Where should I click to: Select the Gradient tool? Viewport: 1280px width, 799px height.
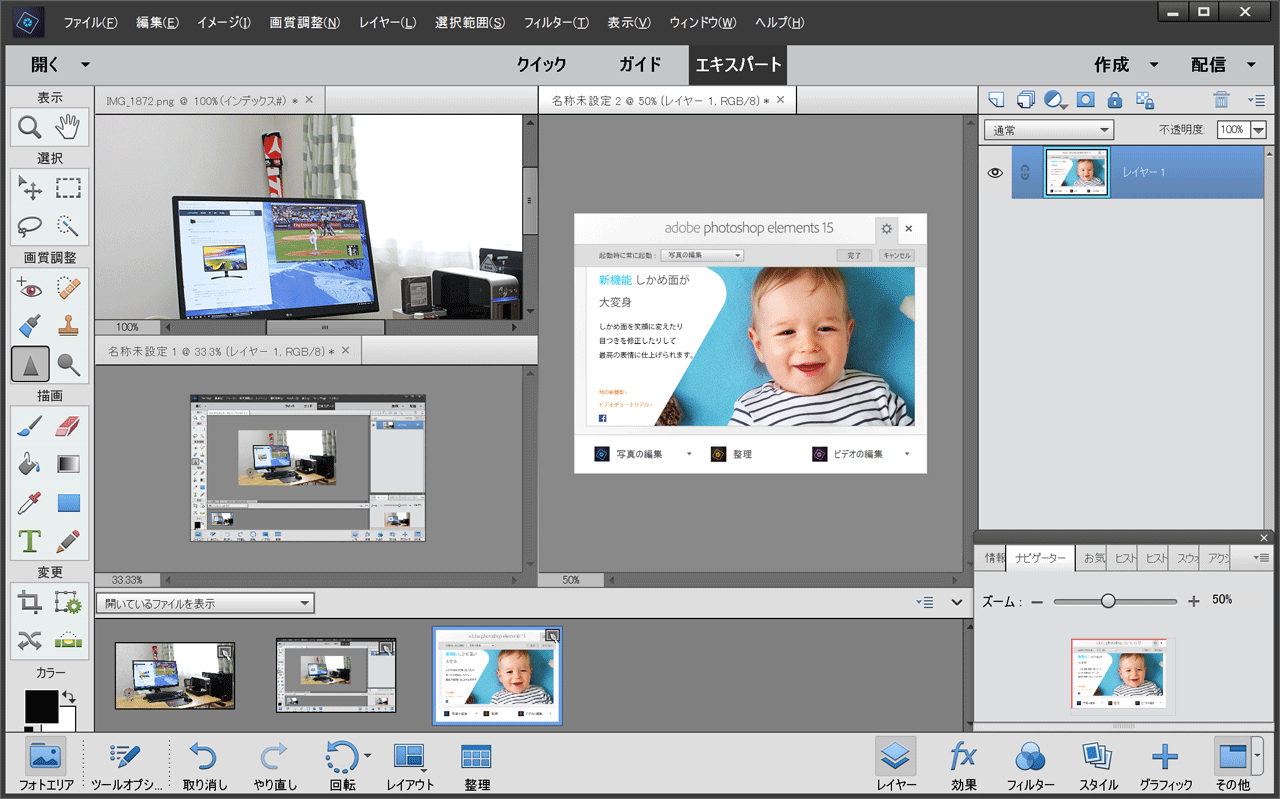tap(68, 464)
